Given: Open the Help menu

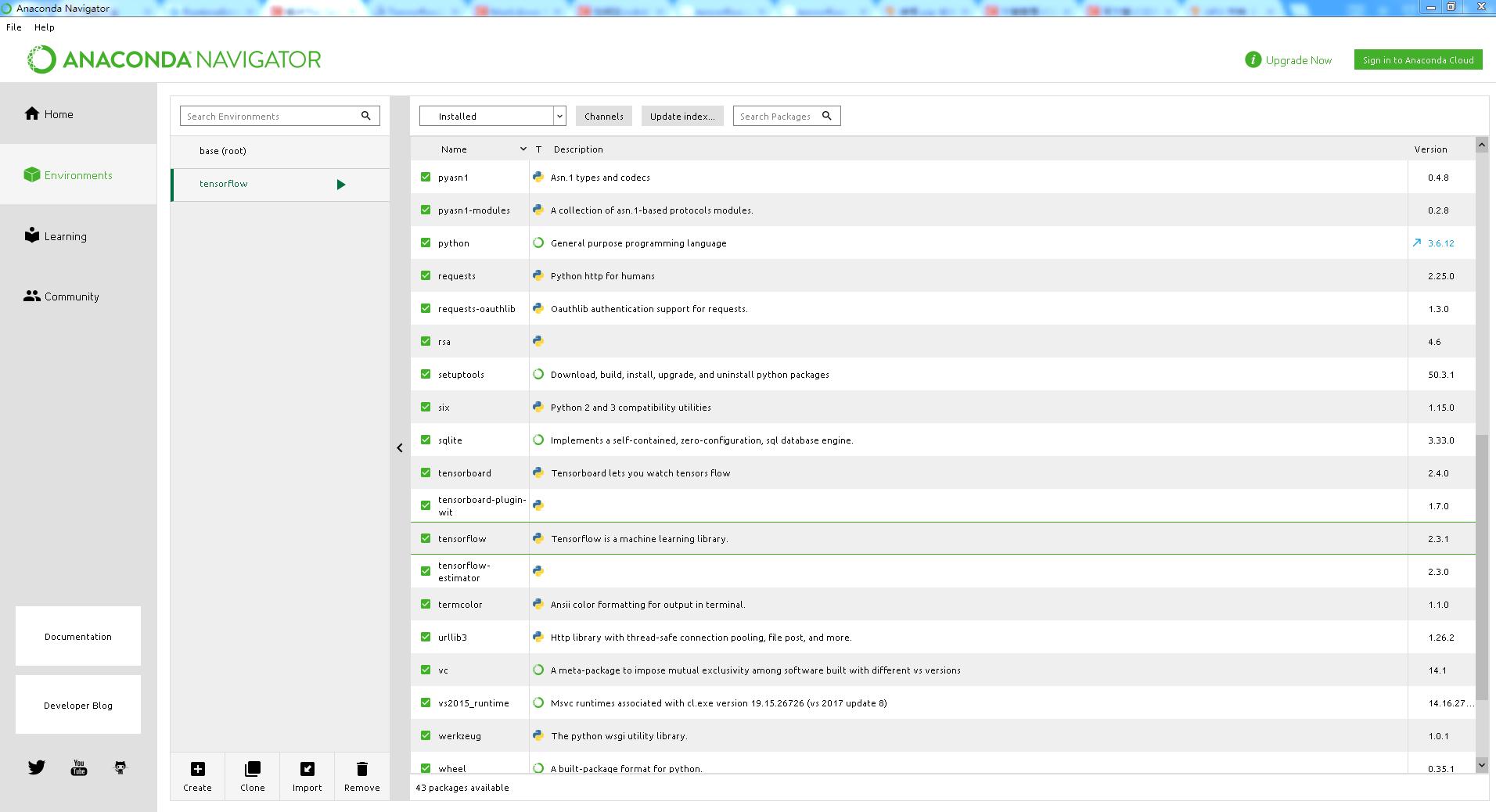Looking at the screenshot, I should pos(45,27).
